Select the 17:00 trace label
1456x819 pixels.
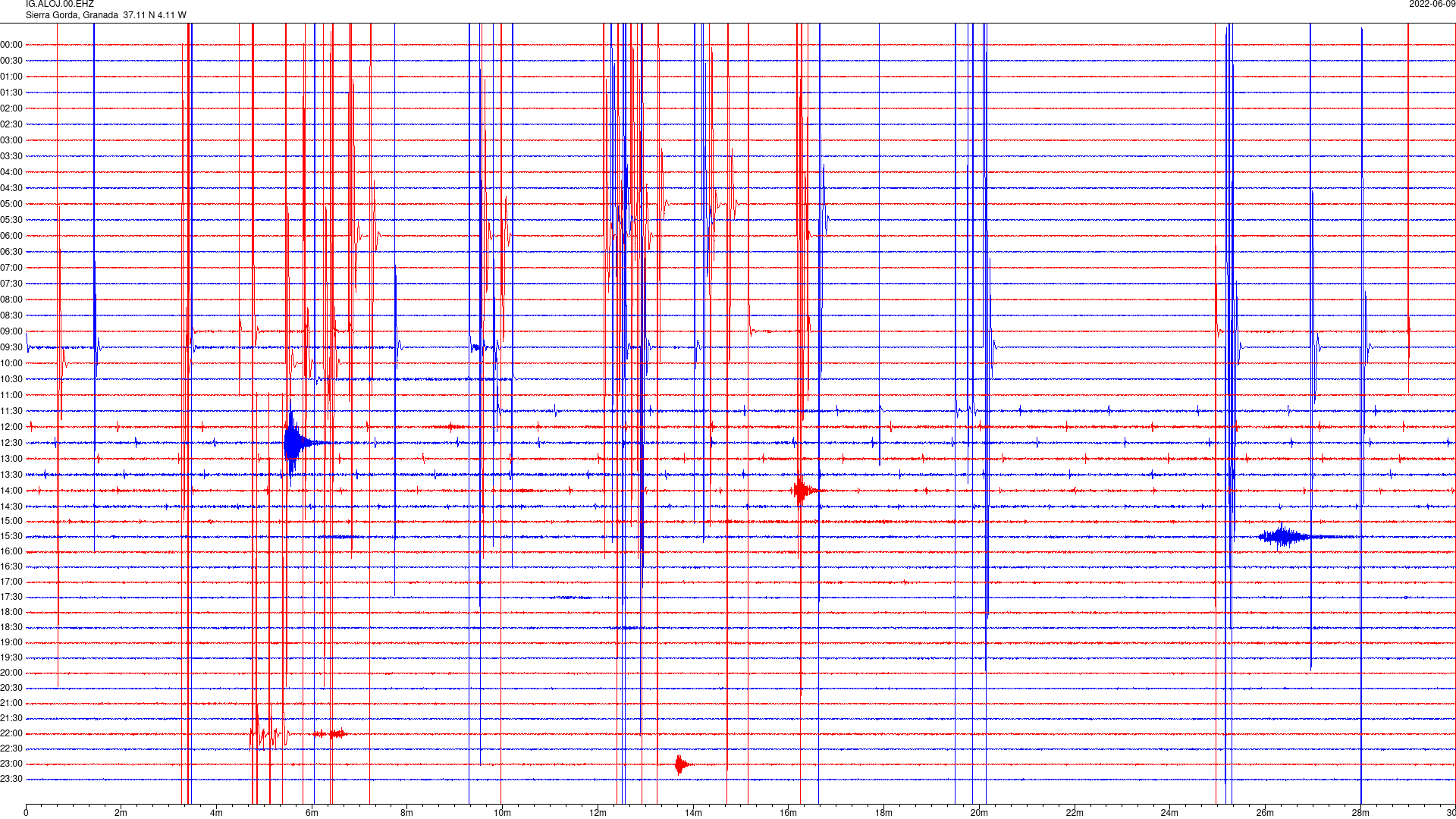tap(11, 582)
